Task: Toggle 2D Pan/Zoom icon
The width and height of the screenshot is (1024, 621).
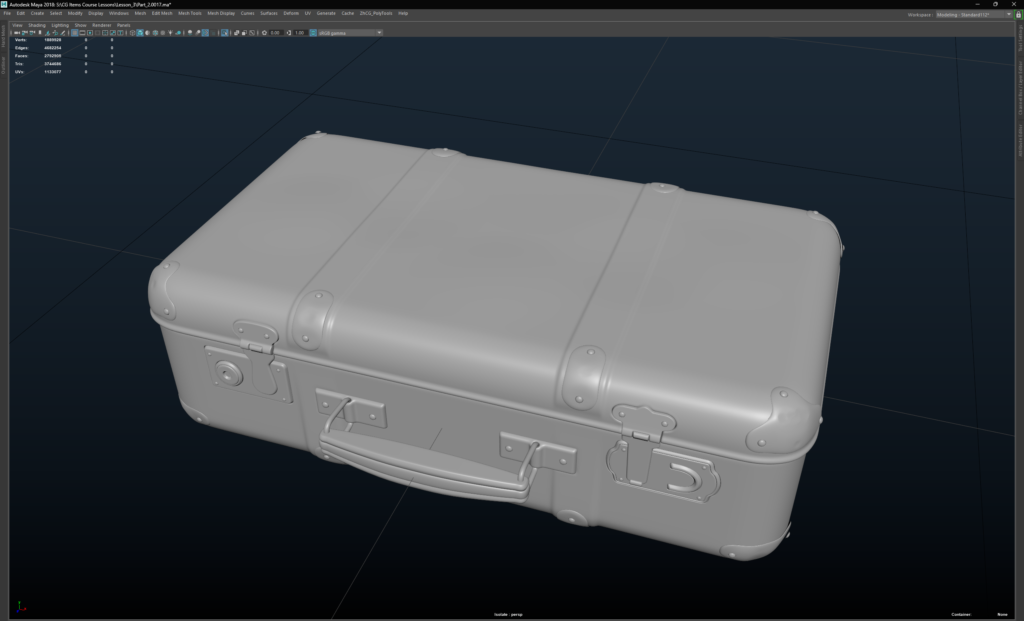Action: [x=55, y=33]
